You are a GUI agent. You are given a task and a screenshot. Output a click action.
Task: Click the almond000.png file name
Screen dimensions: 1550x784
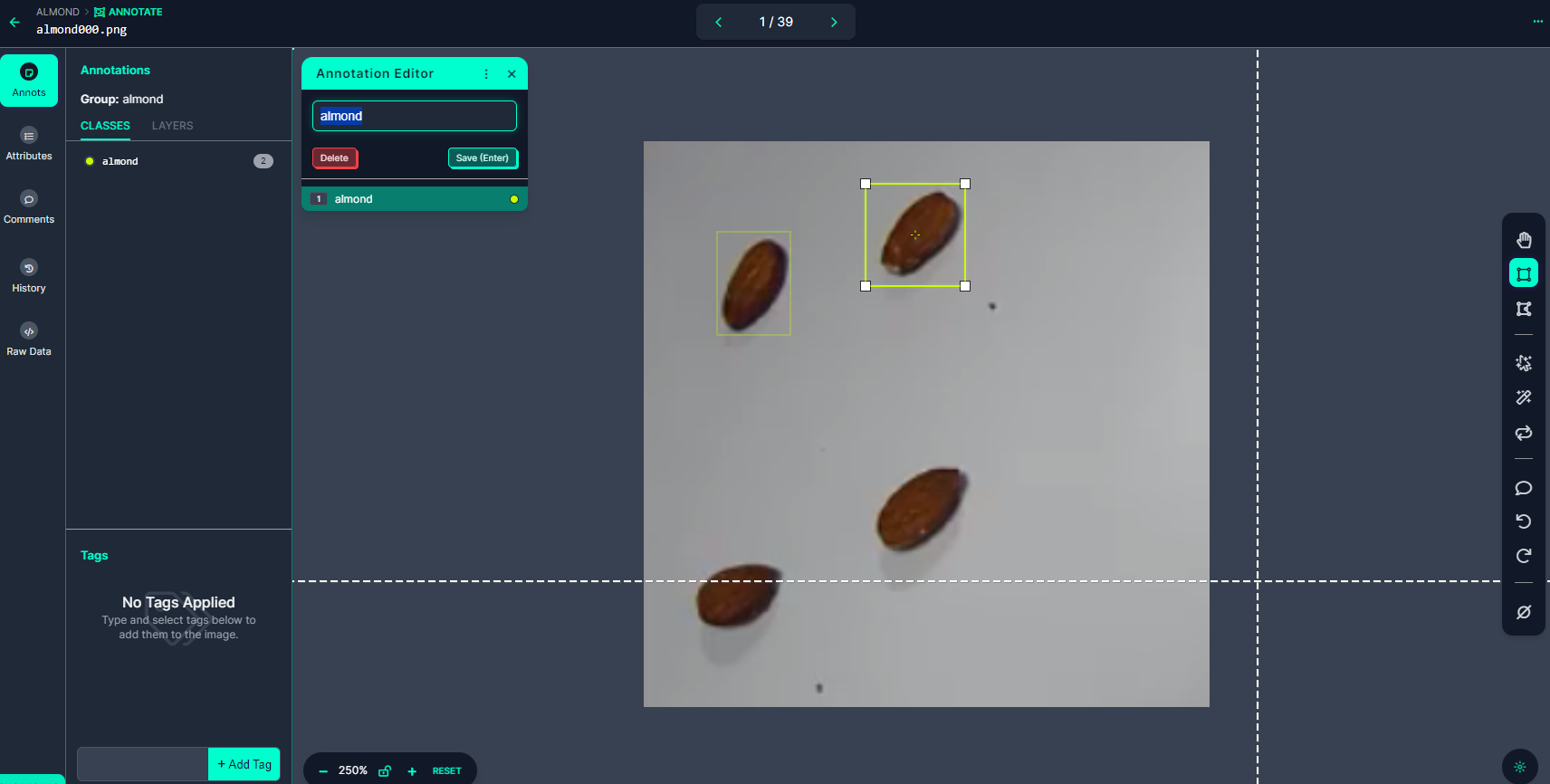pyautogui.click(x=81, y=30)
